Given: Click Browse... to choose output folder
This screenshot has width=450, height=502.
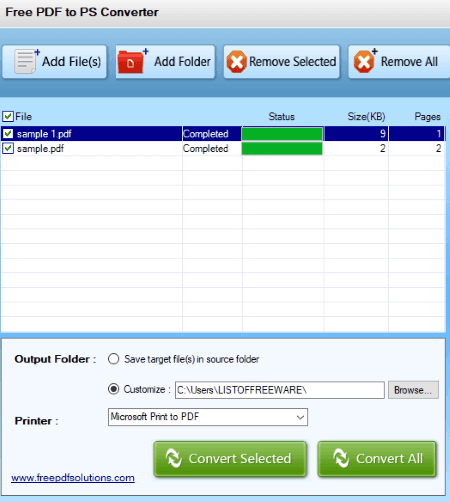Looking at the screenshot, I should click(x=413, y=390).
